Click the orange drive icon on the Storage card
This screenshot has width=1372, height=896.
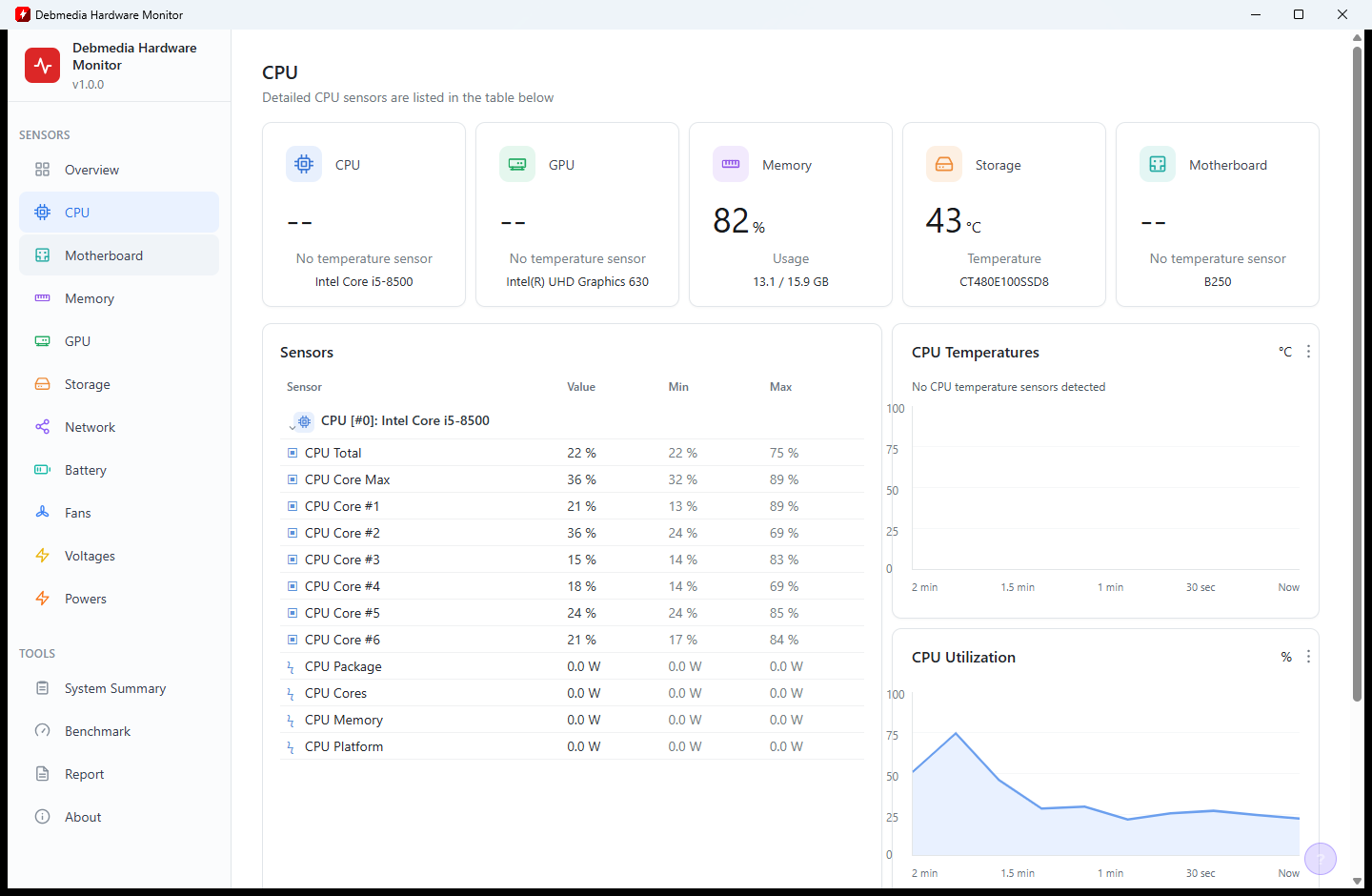[x=944, y=164]
